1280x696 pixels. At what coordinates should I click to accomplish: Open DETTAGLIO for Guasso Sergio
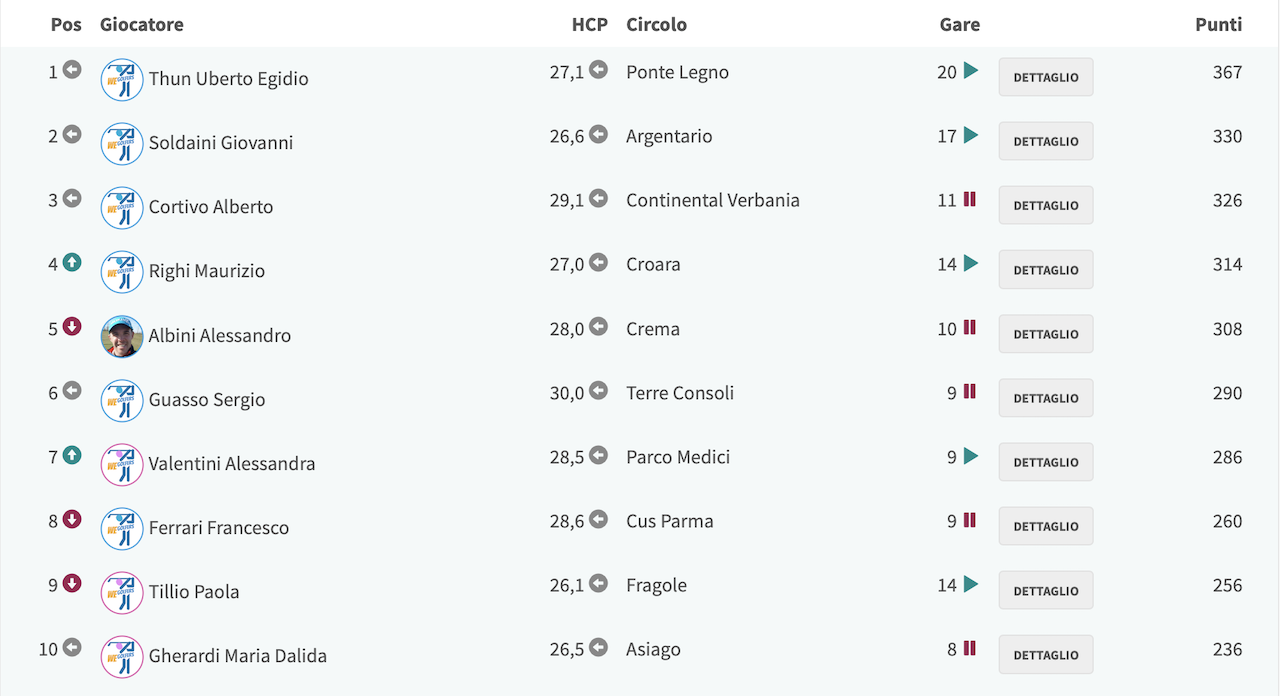(x=1046, y=398)
